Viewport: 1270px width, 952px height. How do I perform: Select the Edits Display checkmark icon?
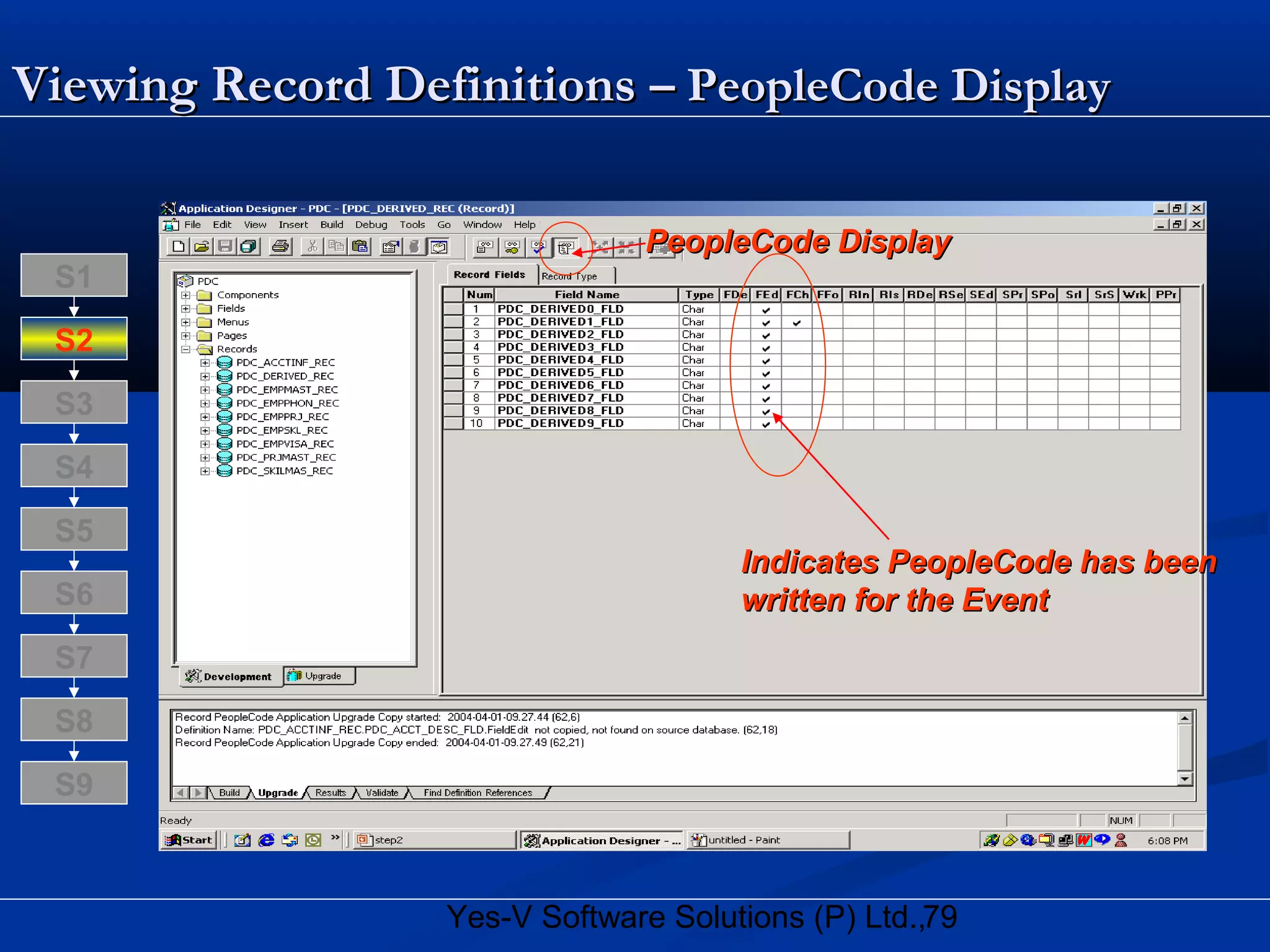coord(537,248)
